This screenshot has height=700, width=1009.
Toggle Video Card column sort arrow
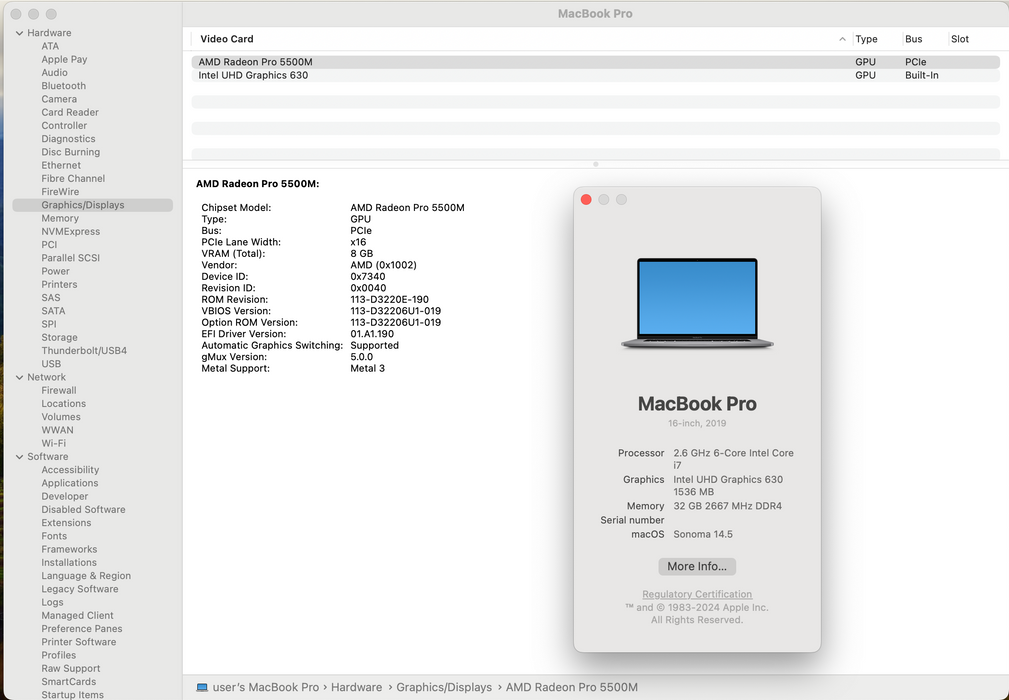[x=842, y=39]
